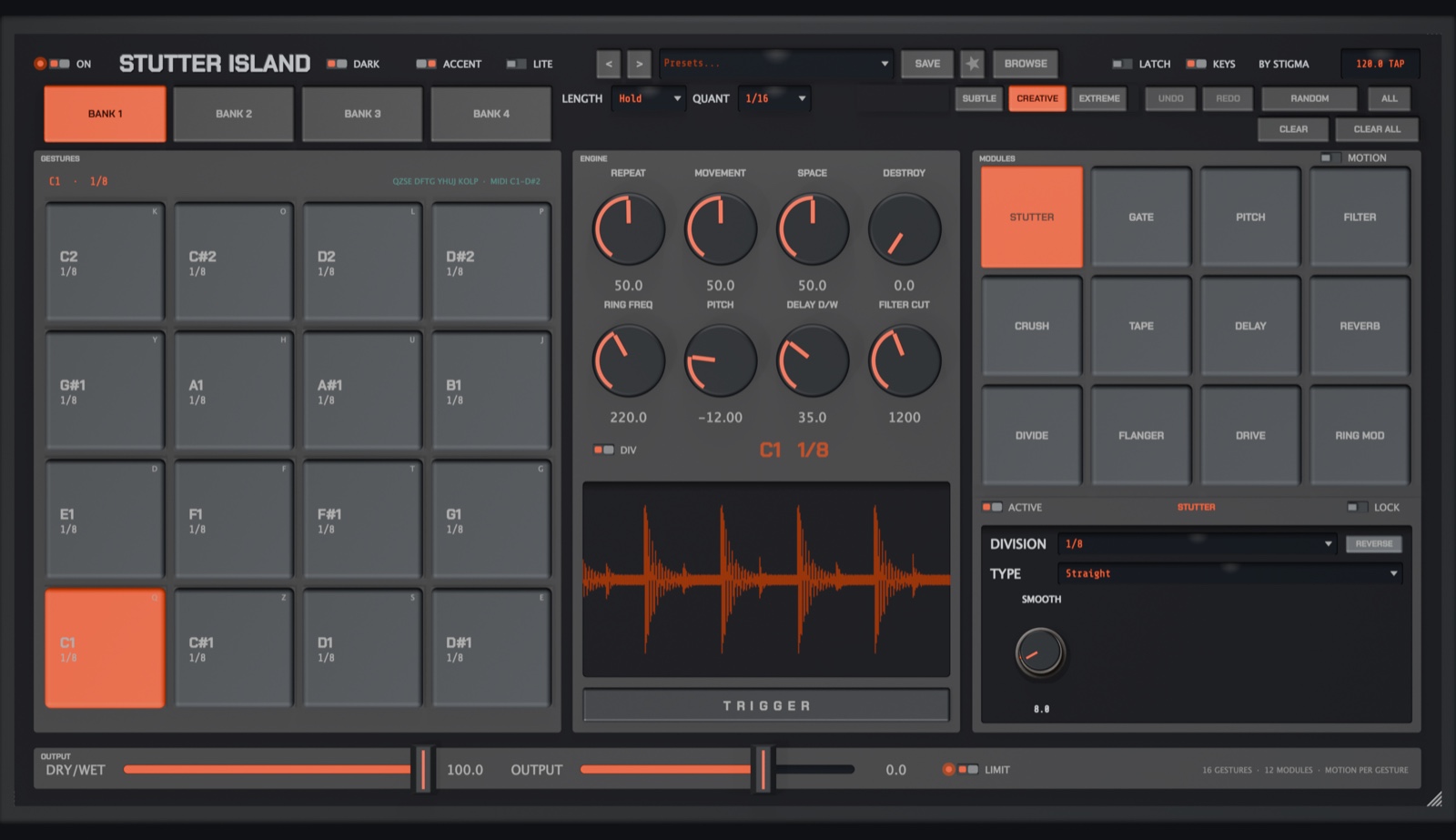Toggle the DIV switch in Engine
This screenshot has height=840, width=1456.
click(x=603, y=450)
